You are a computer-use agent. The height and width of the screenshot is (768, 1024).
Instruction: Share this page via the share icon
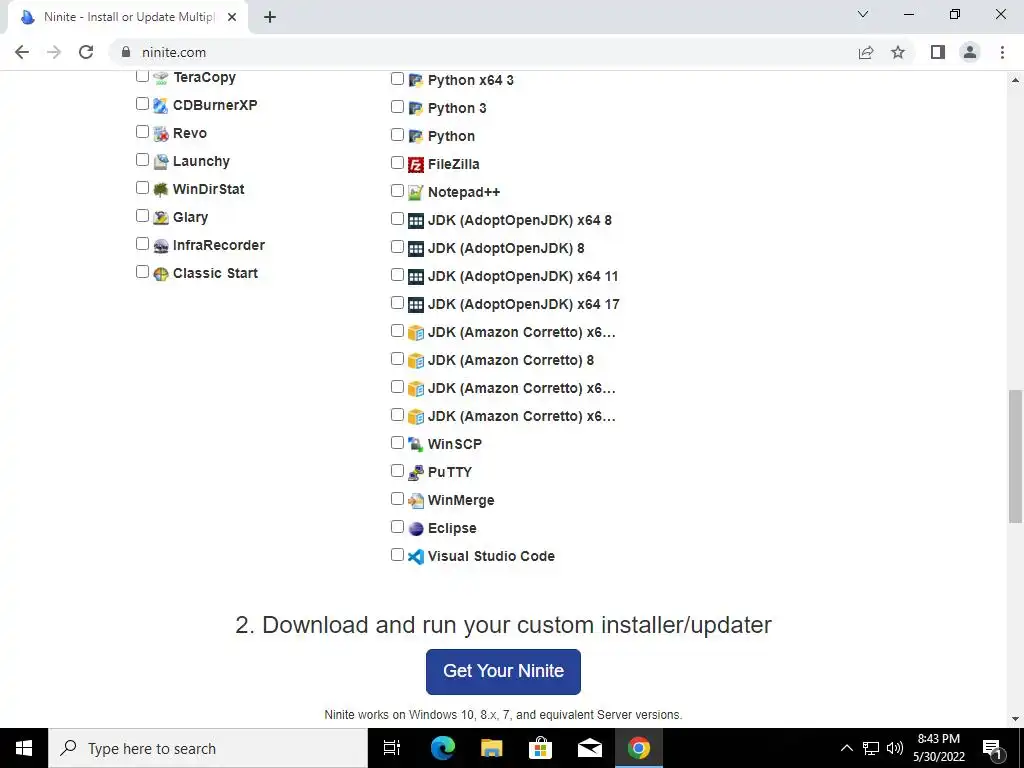866,52
